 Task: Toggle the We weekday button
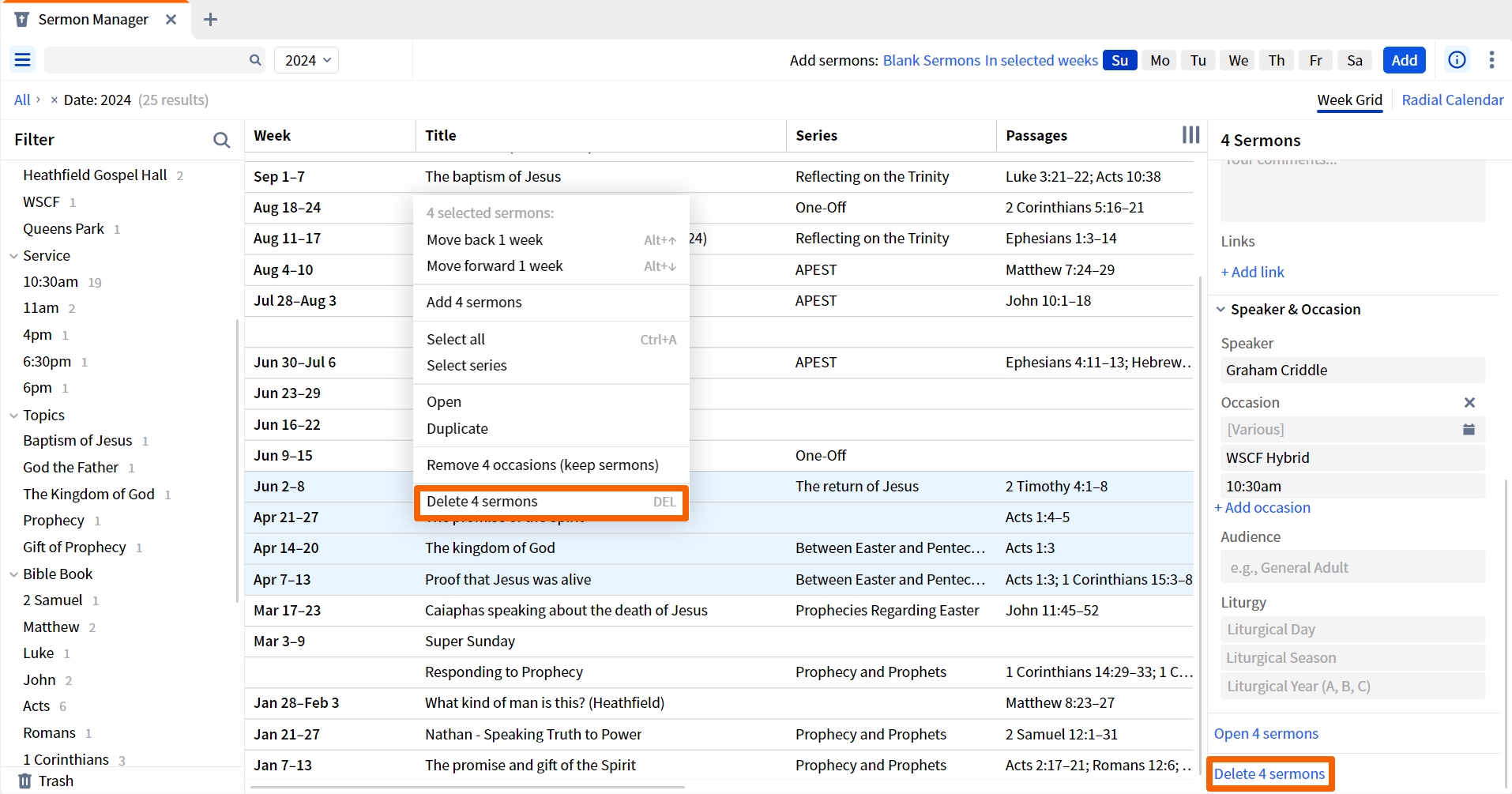(x=1239, y=60)
